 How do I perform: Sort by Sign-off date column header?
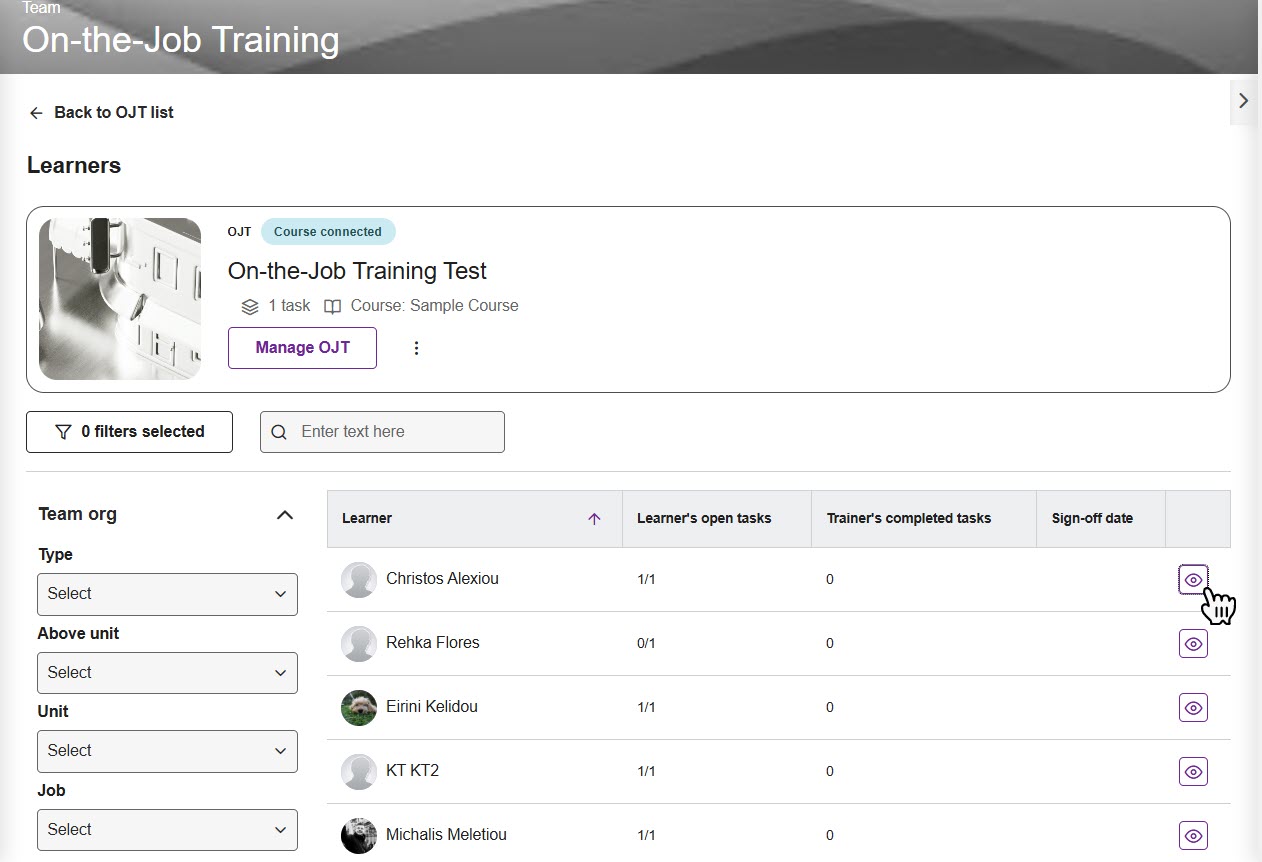(1092, 519)
